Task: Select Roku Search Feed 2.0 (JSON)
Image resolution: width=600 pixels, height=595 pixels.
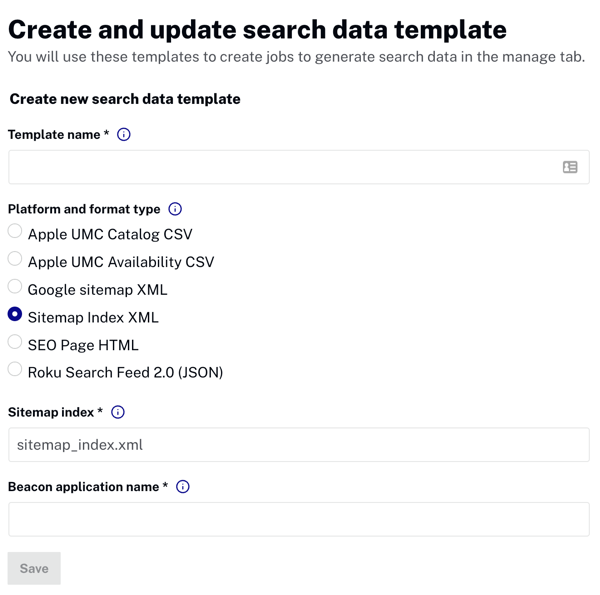Action: [x=15, y=370]
